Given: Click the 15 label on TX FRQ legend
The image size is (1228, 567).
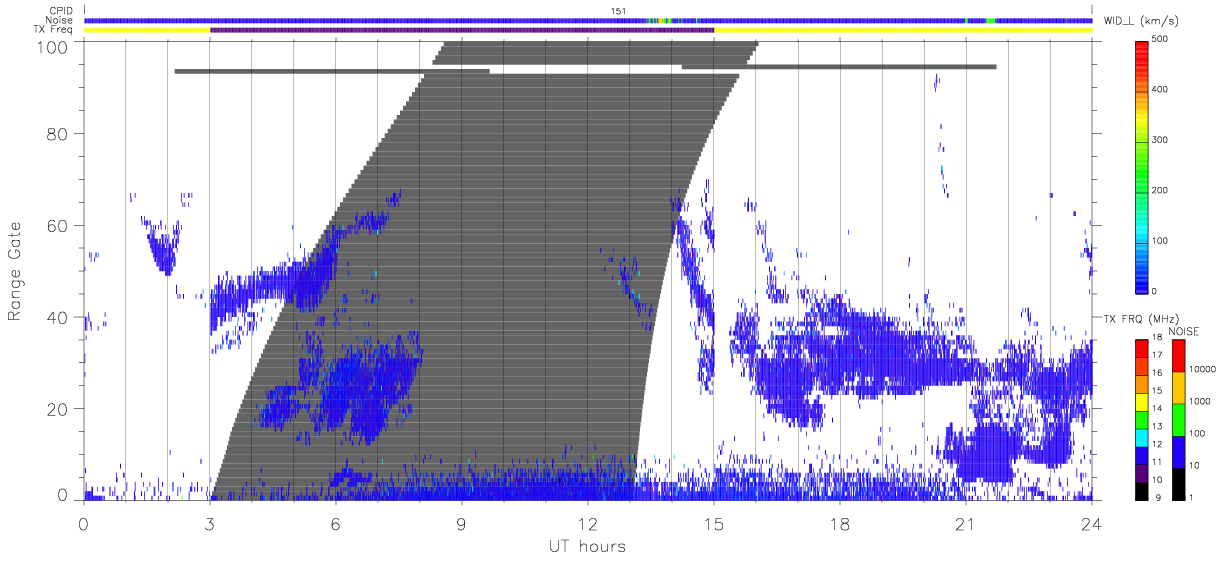Looking at the screenshot, I should 1158,390.
